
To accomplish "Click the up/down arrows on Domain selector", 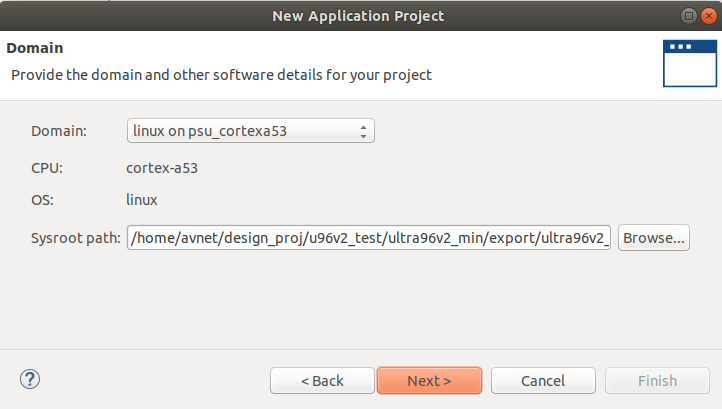I will pyautogui.click(x=363, y=131).
